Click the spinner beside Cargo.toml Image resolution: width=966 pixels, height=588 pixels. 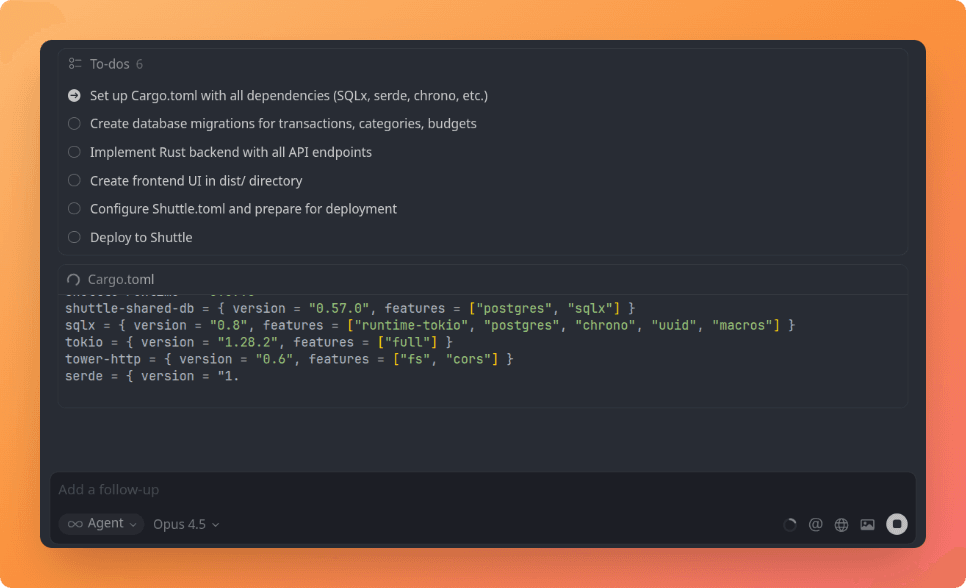[73, 279]
